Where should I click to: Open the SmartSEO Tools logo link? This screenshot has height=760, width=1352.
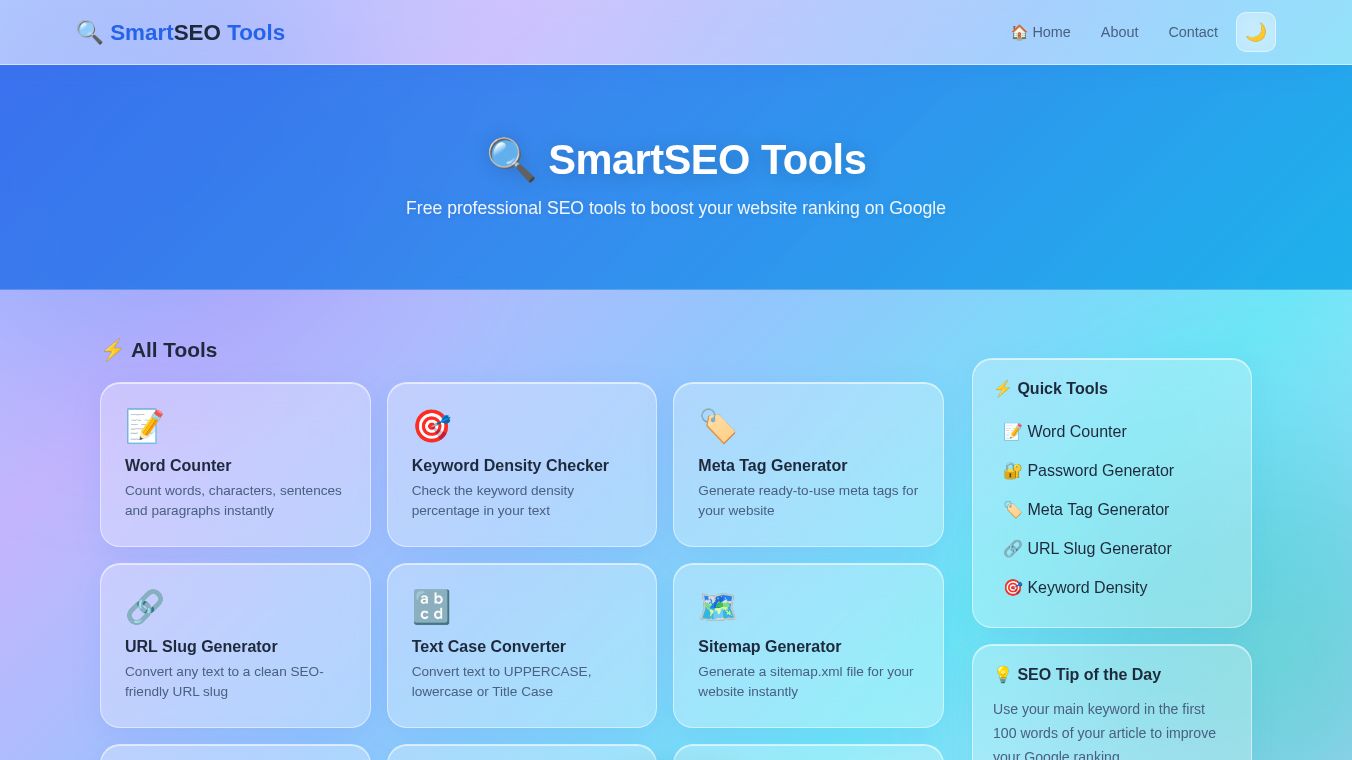click(x=181, y=32)
